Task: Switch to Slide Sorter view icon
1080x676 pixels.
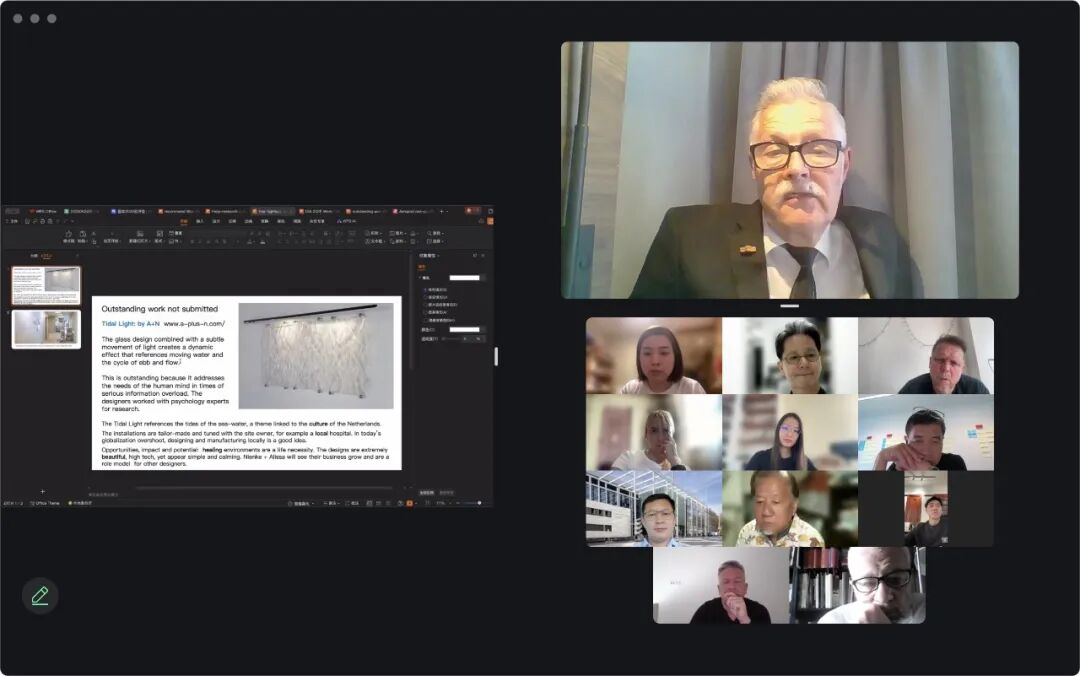Action: pyautogui.click(x=378, y=503)
